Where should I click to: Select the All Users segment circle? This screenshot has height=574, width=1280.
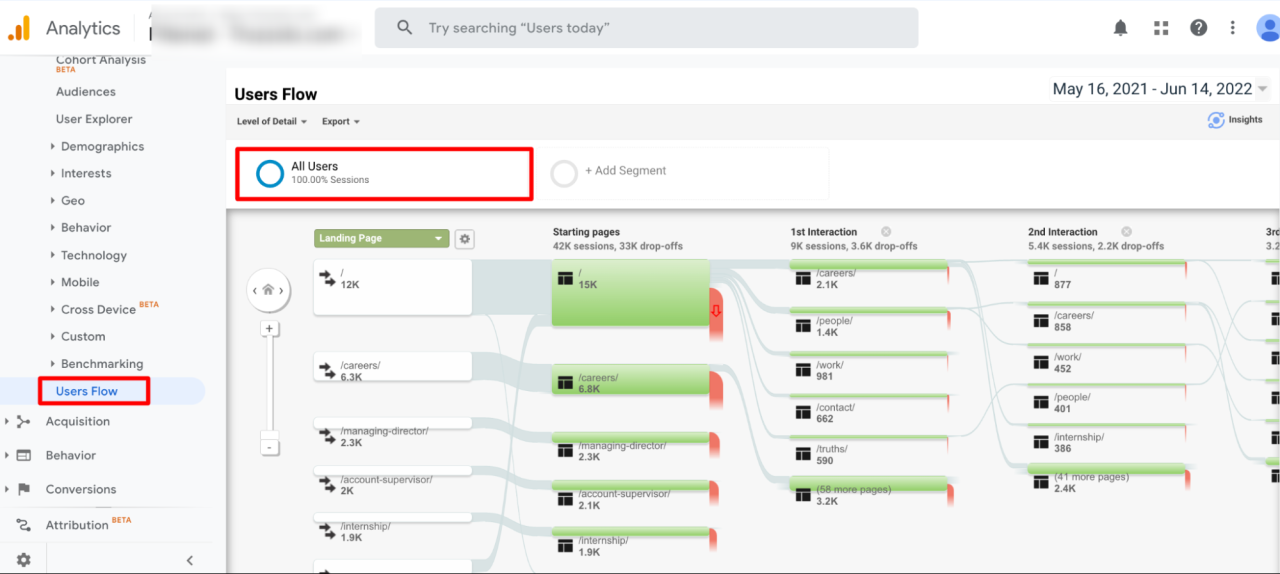[x=270, y=173]
